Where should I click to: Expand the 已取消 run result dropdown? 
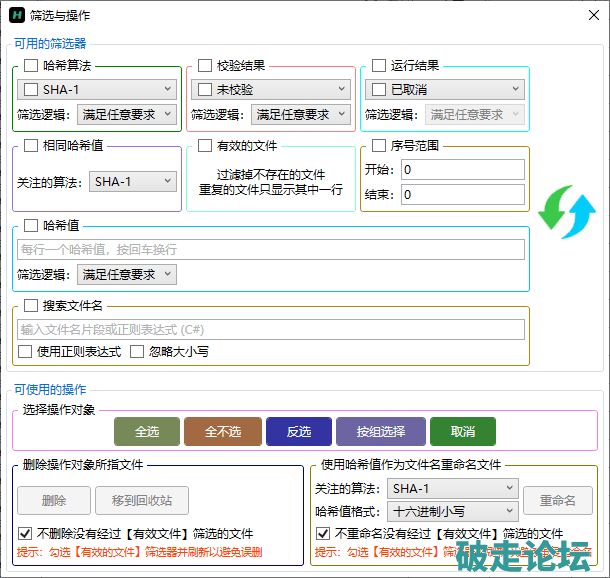pyautogui.click(x=443, y=90)
